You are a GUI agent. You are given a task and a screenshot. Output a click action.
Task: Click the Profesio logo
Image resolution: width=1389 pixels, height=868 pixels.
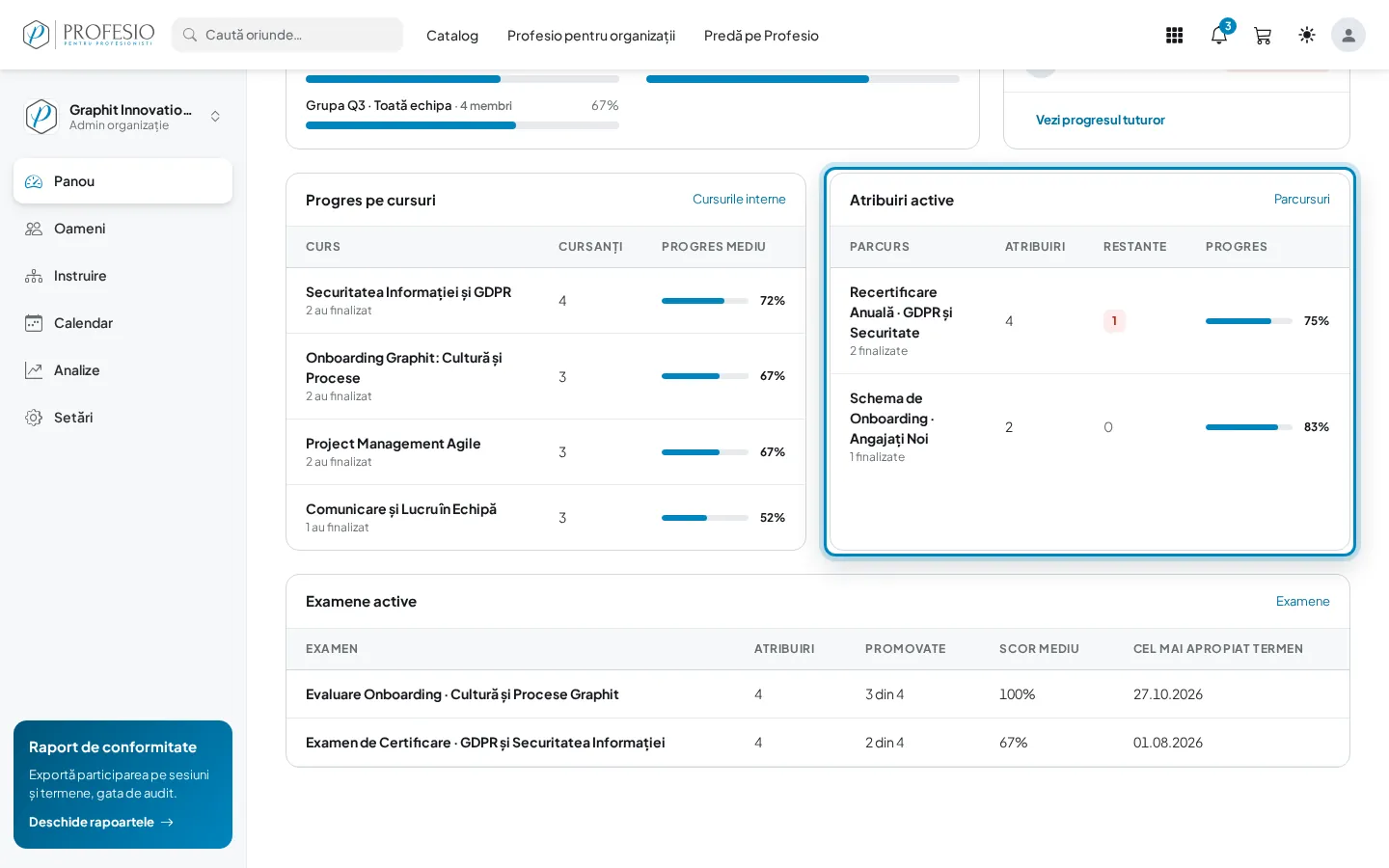(x=89, y=35)
